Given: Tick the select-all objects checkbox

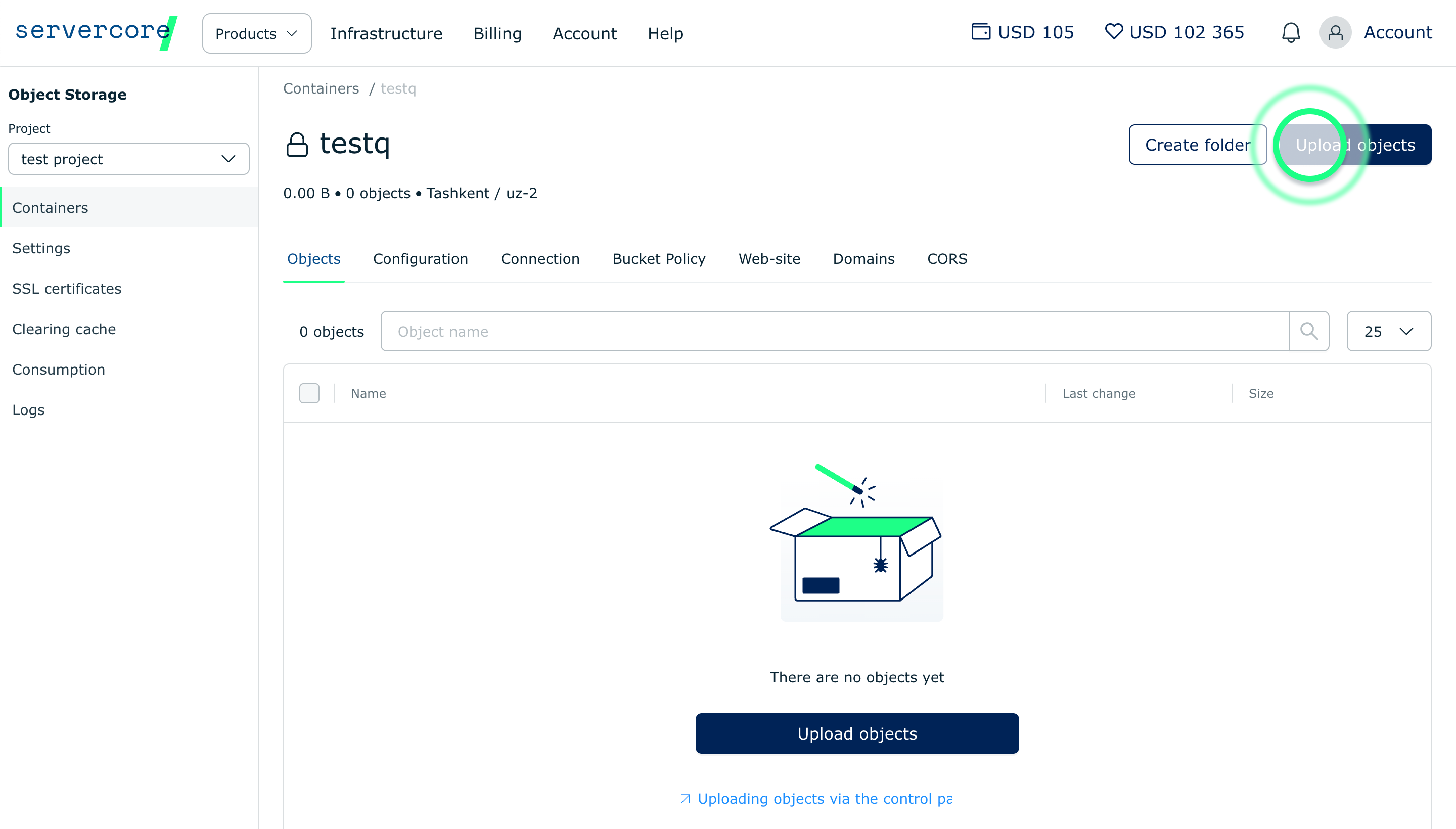Looking at the screenshot, I should pyautogui.click(x=309, y=393).
